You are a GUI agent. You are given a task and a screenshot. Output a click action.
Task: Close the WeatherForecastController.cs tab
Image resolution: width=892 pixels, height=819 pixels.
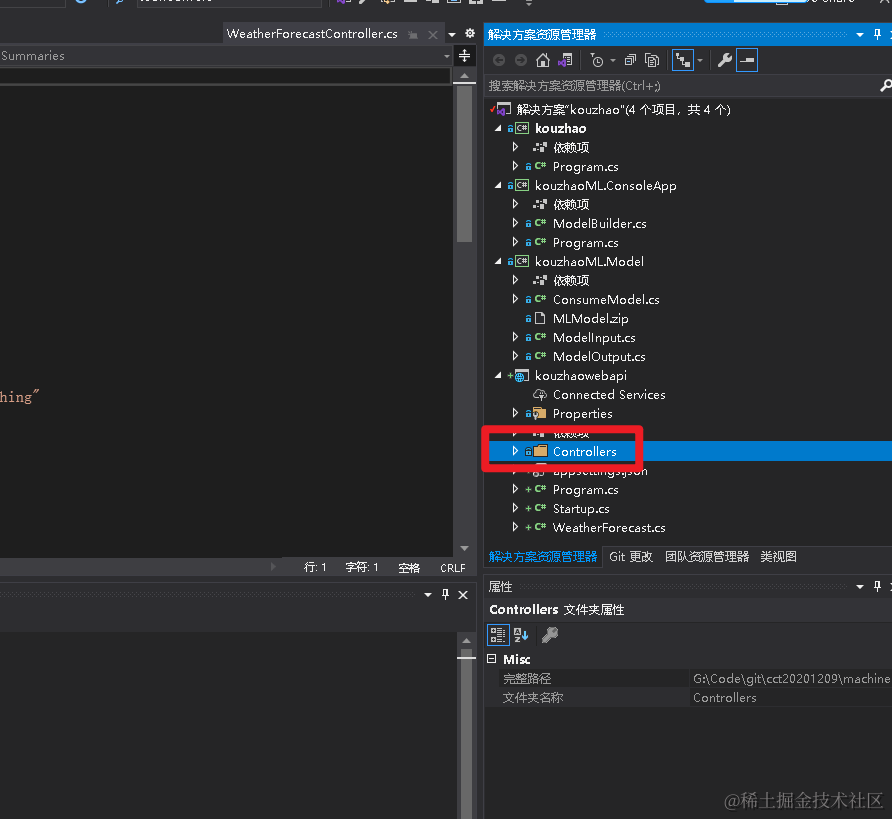[433, 35]
